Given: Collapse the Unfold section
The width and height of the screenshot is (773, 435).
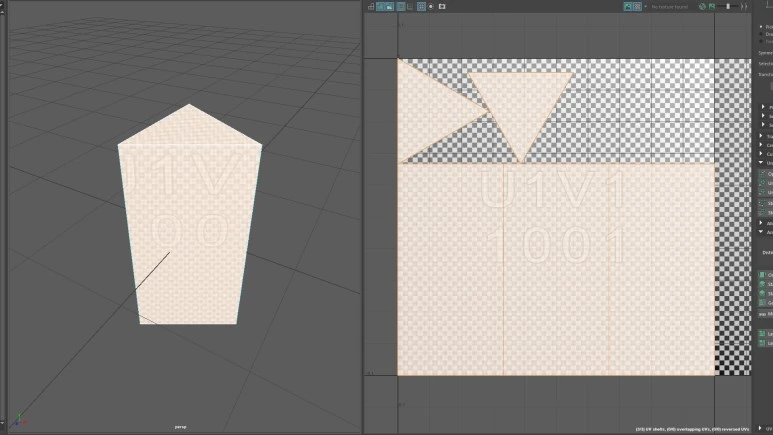Looking at the screenshot, I should [762, 163].
